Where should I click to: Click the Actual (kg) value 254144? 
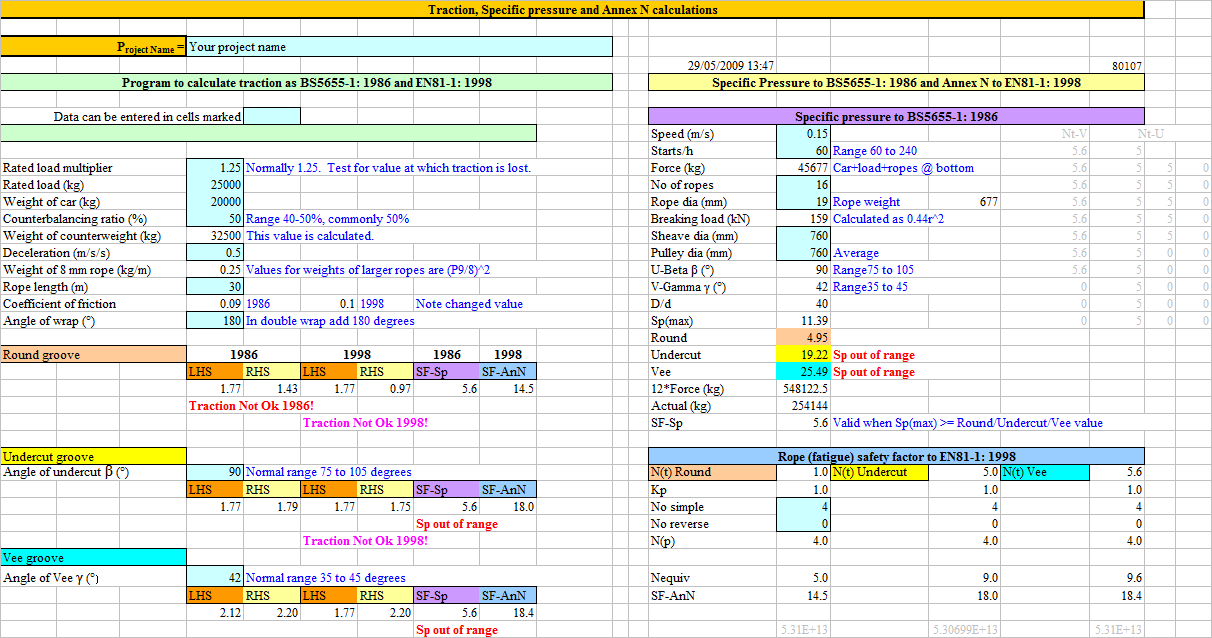coord(803,406)
